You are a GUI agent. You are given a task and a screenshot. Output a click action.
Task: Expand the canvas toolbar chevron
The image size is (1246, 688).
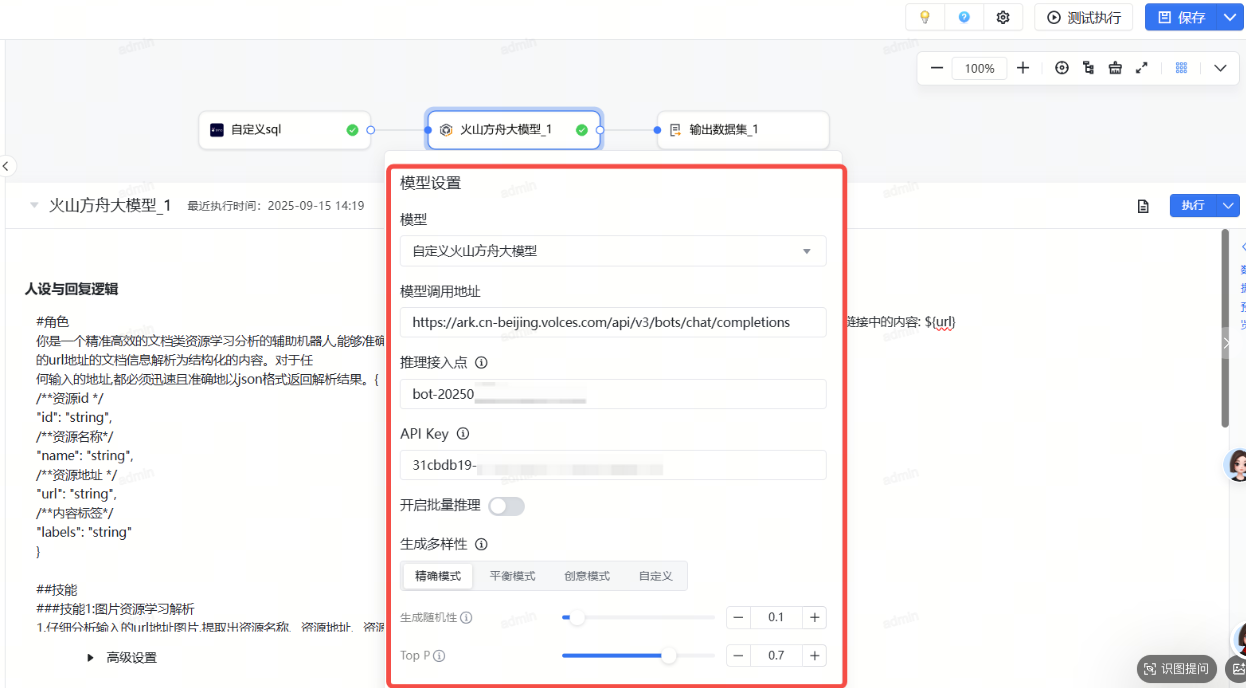pos(1220,68)
